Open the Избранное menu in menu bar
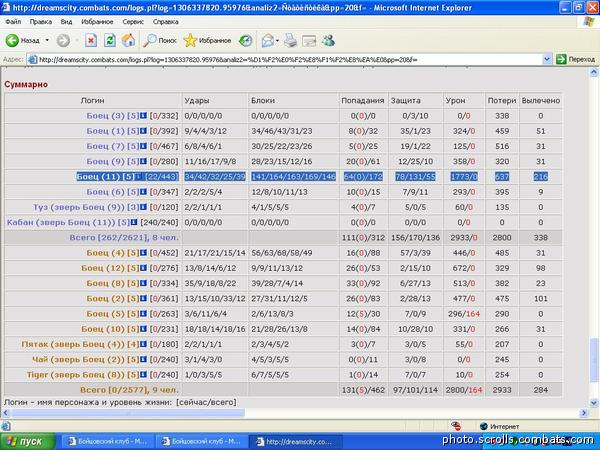The image size is (600, 450). click(97, 22)
